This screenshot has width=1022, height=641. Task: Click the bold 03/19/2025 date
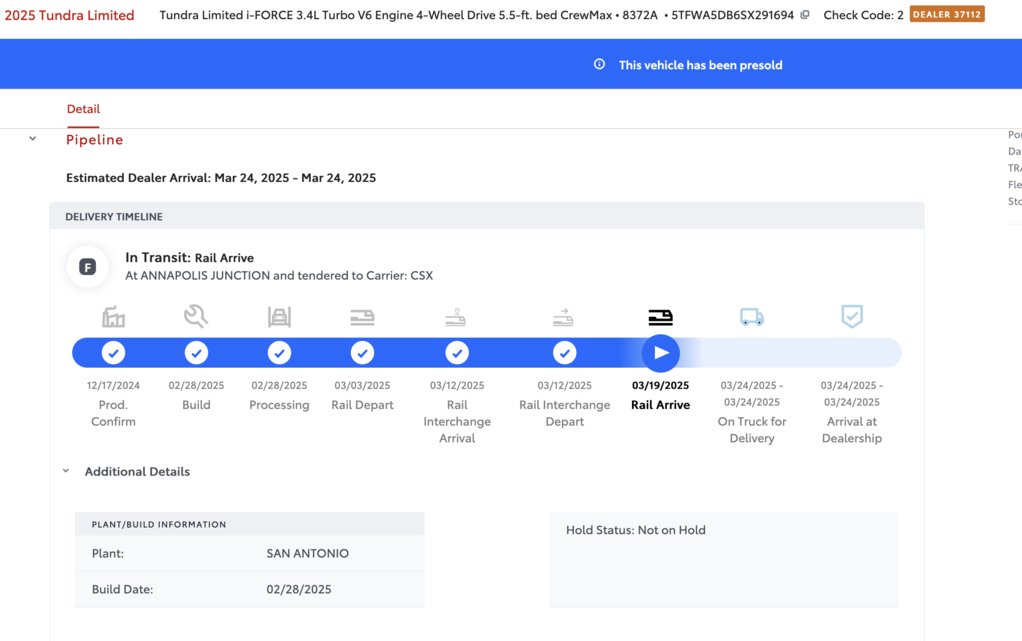tap(660, 385)
